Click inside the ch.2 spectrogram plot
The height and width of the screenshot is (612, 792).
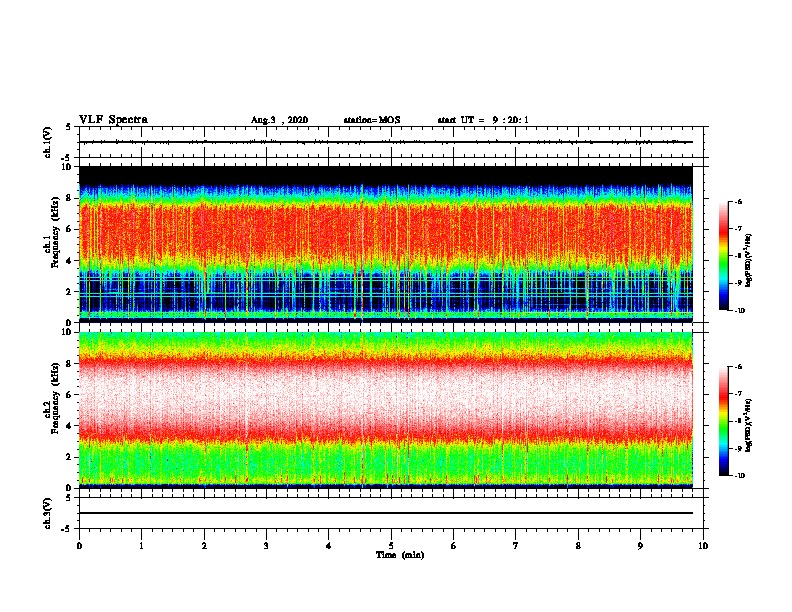(x=386, y=410)
